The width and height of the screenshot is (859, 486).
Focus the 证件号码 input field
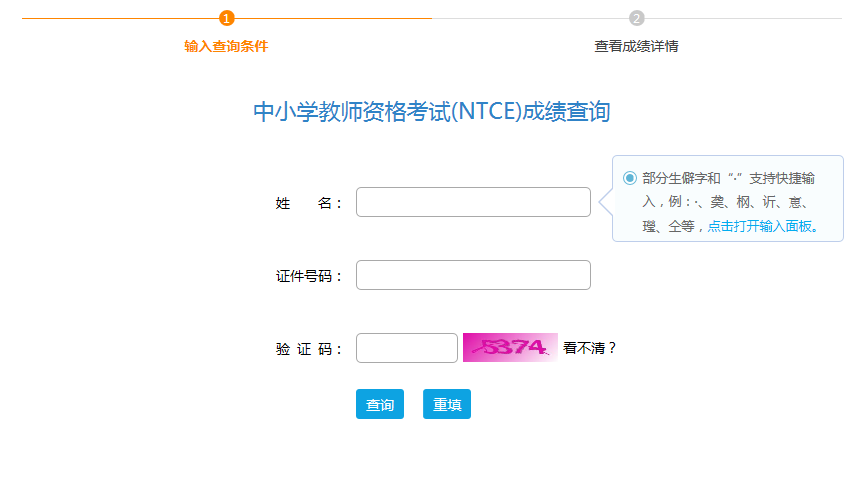(473, 275)
